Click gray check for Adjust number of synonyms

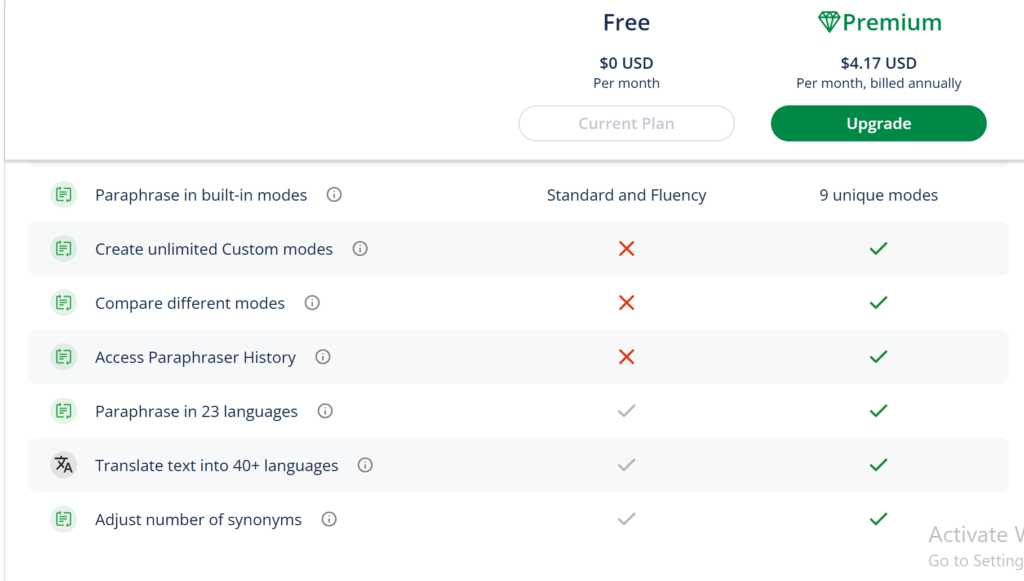pyautogui.click(x=626, y=520)
